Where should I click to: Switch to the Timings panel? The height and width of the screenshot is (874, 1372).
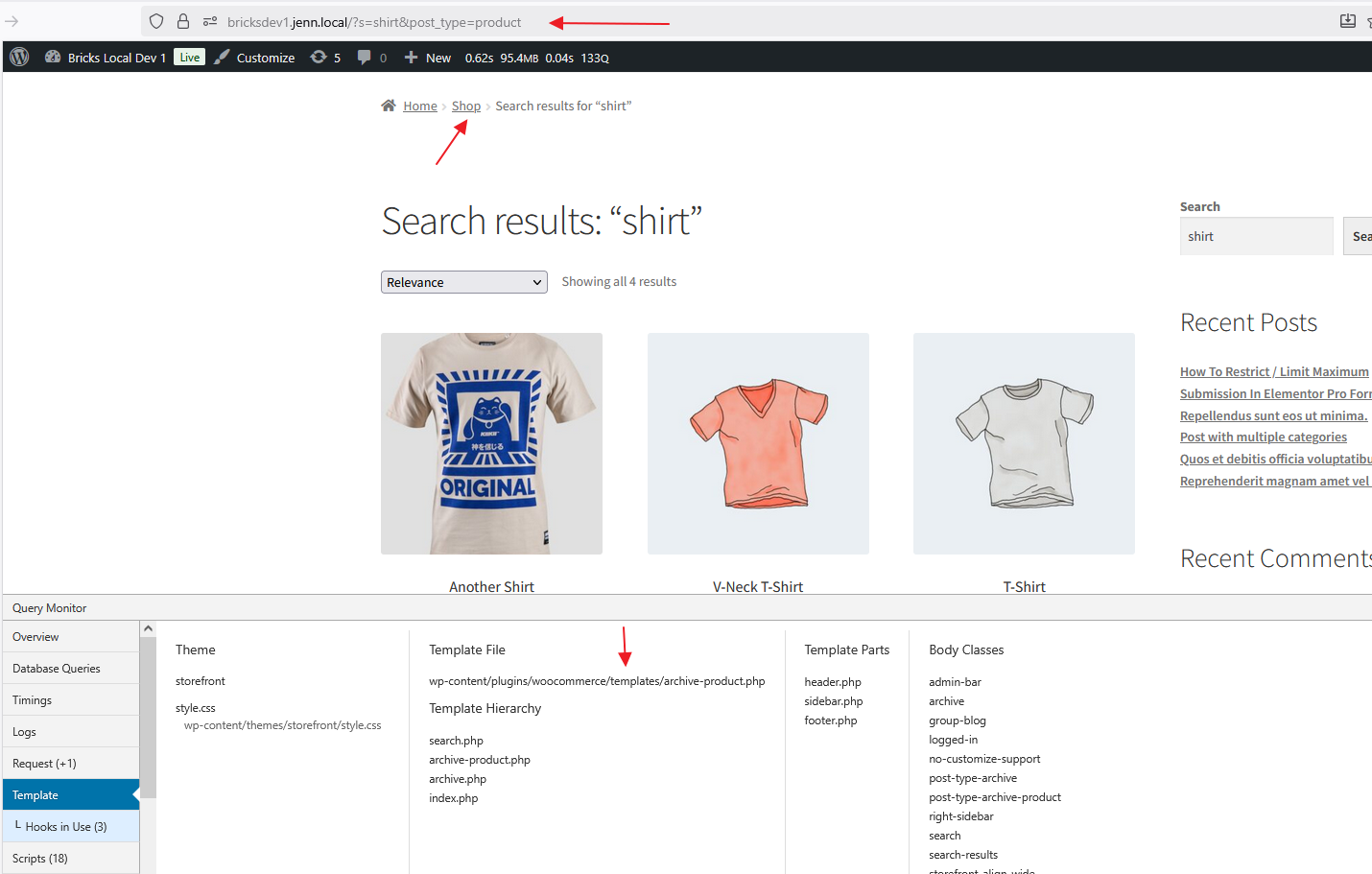[x=33, y=700]
